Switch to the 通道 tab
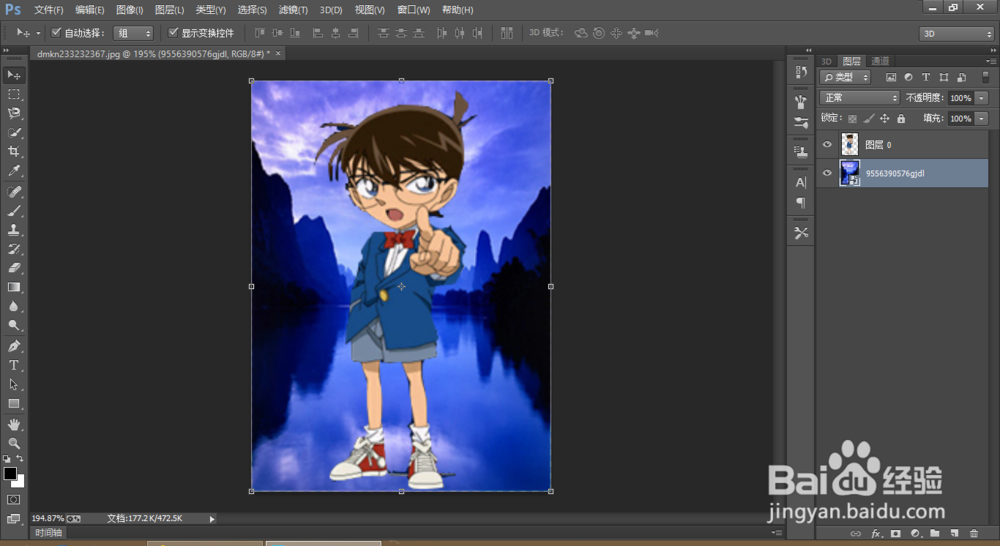The height and width of the screenshot is (546, 1000). (879, 61)
